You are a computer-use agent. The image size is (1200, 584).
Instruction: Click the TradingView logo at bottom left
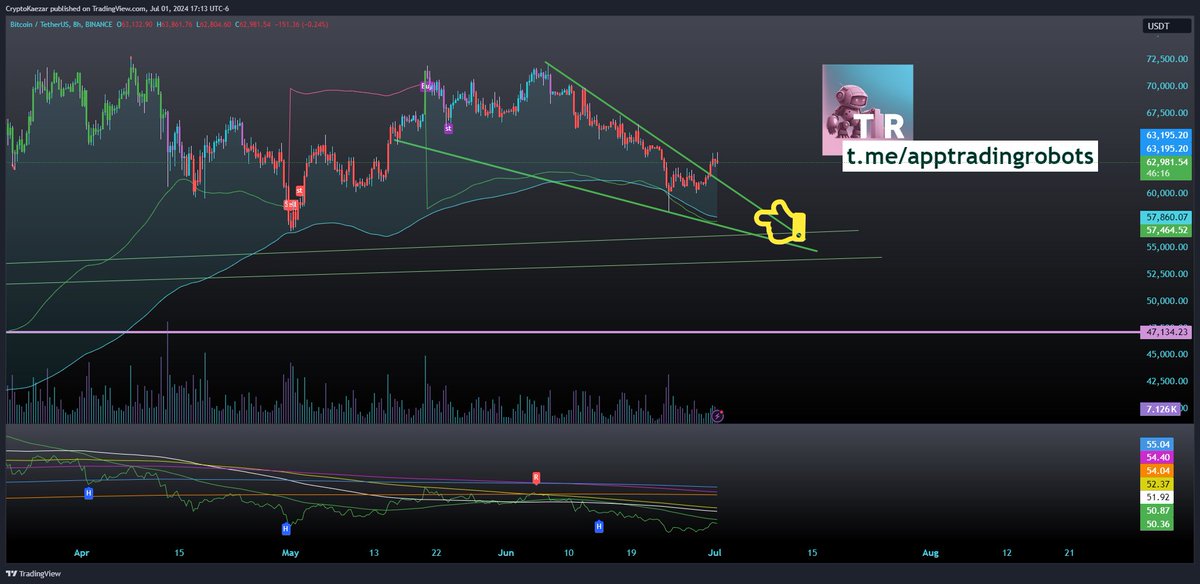(x=31, y=574)
